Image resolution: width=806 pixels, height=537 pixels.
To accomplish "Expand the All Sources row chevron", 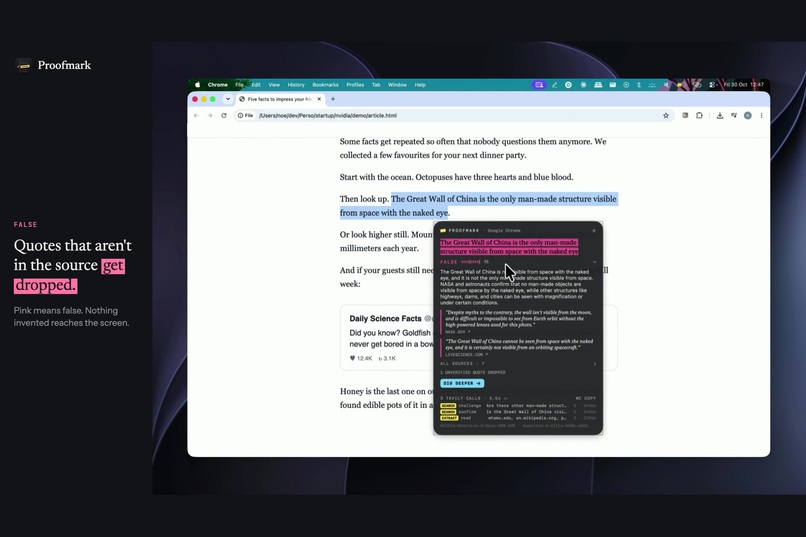I will [x=595, y=364].
